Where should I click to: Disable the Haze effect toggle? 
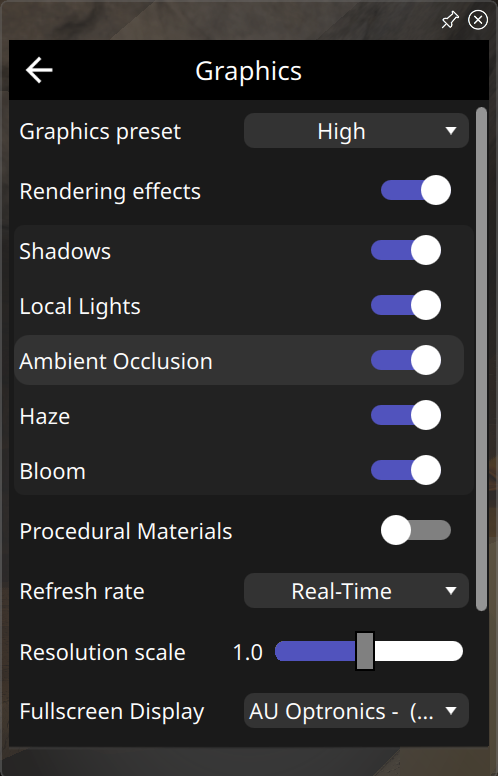click(x=406, y=415)
